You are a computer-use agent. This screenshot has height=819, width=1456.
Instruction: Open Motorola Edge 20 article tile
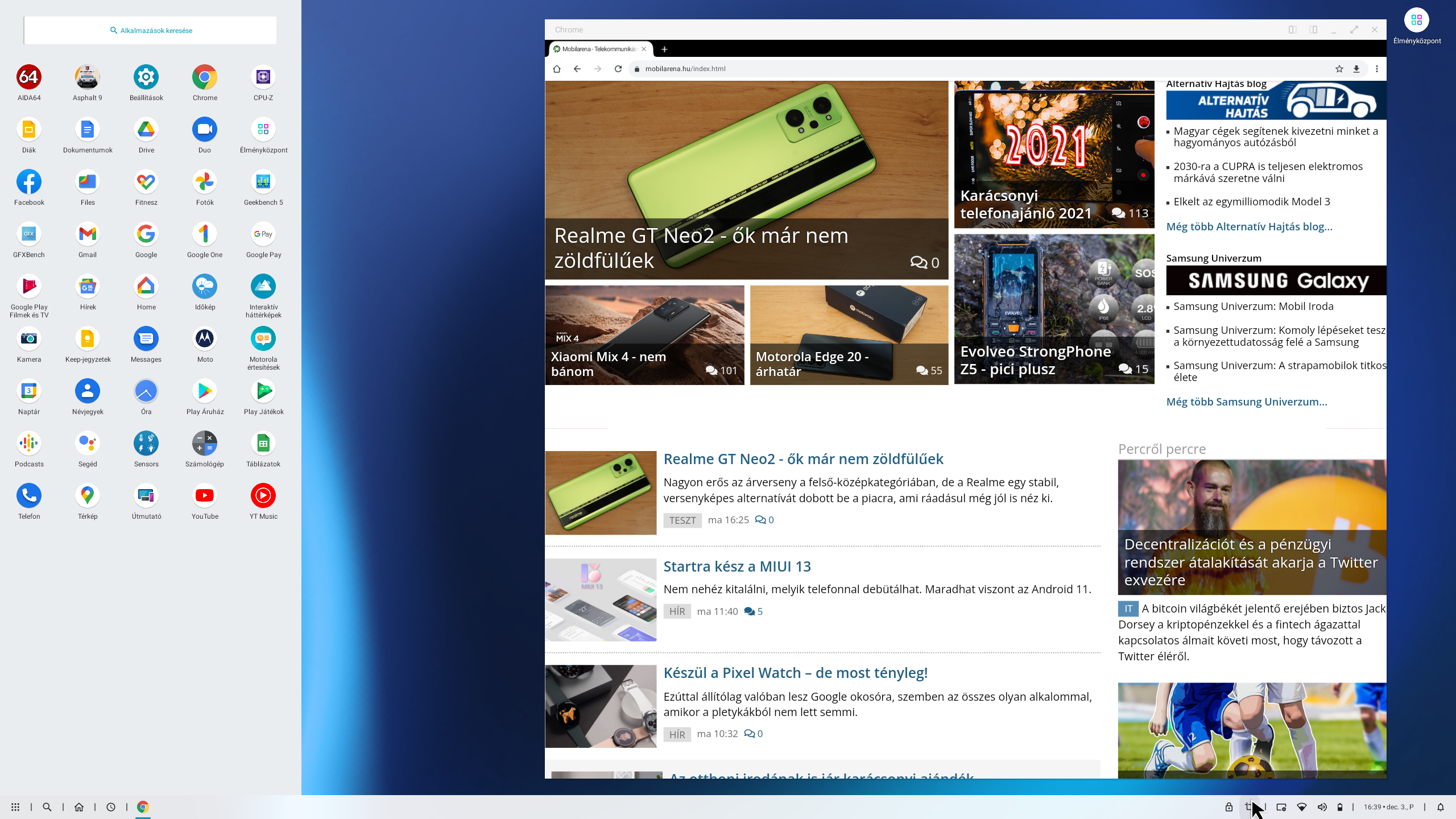point(849,335)
